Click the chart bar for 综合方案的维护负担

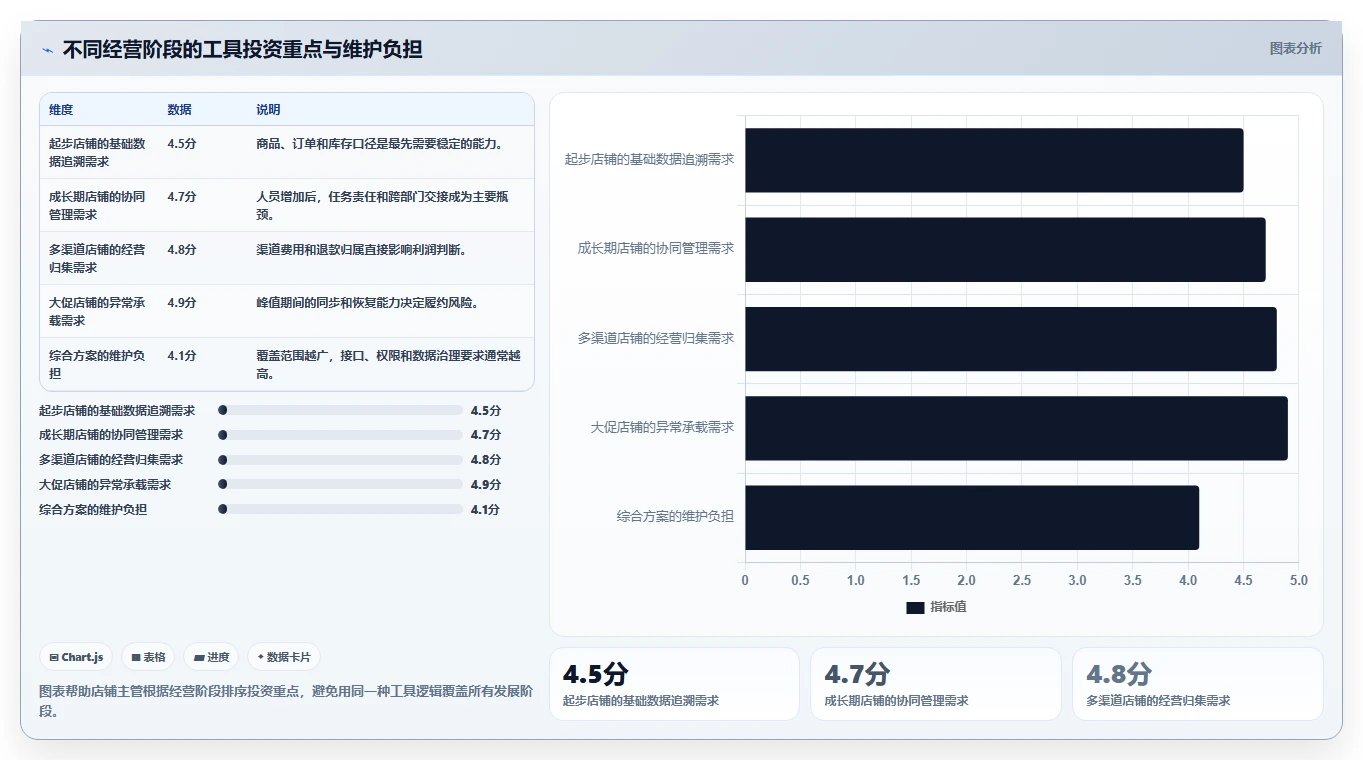click(x=972, y=517)
